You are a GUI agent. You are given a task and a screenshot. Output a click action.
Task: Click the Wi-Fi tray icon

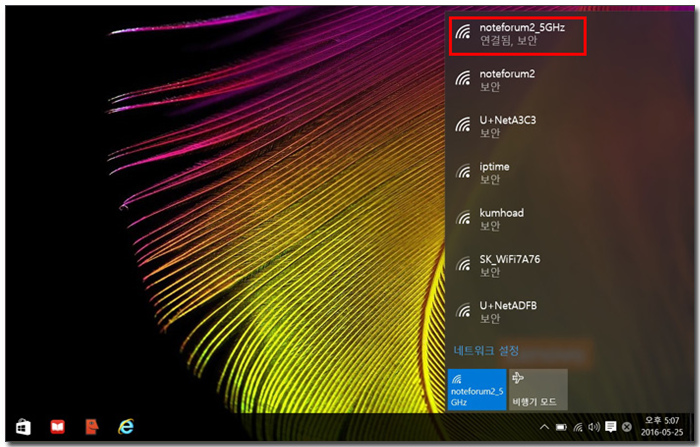tap(578, 427)
